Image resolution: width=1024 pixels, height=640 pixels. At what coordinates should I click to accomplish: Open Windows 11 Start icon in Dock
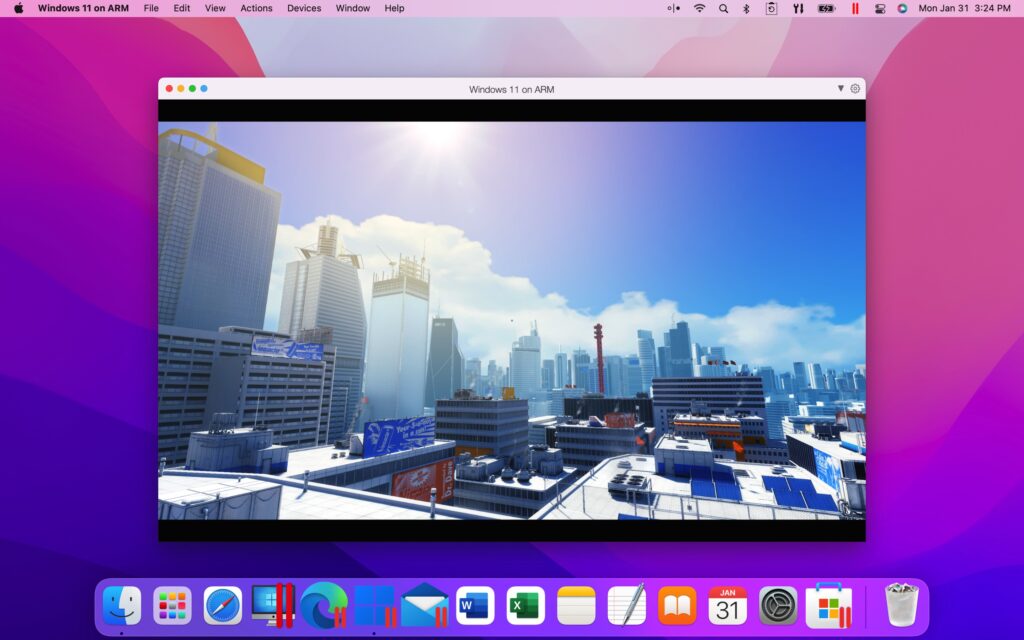click(x=374, y=605)
